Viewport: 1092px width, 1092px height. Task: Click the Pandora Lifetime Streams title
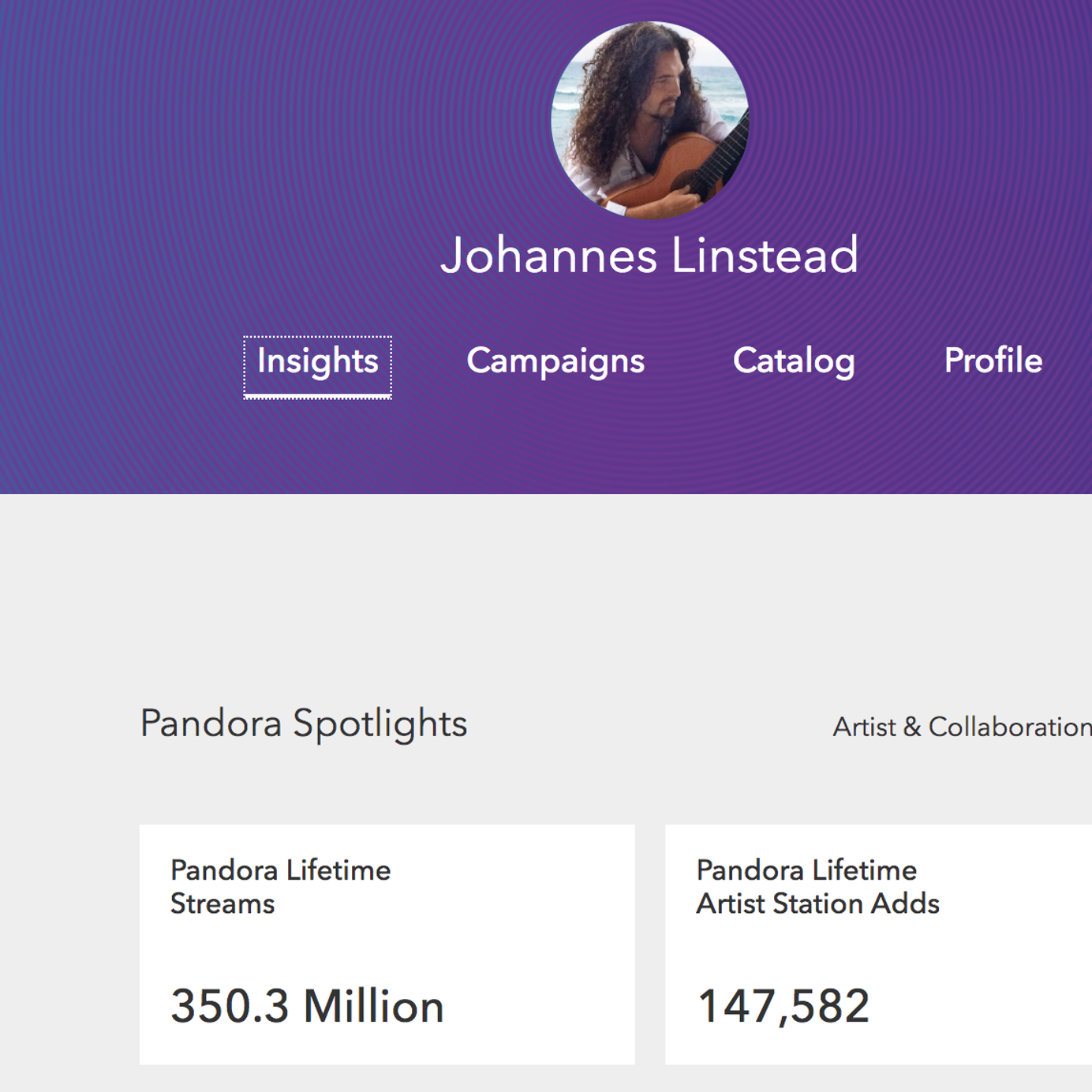pos(280,871)
